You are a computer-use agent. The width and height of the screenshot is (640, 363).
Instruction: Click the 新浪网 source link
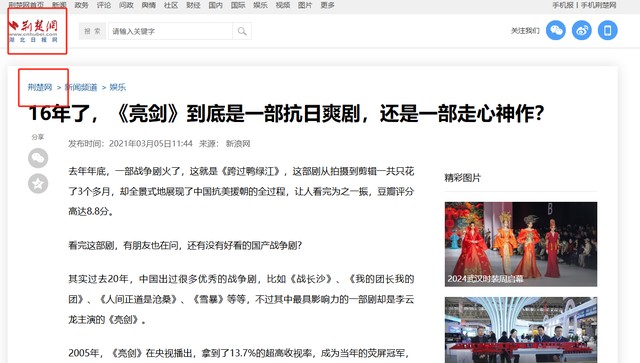click(x=238, y=144)
